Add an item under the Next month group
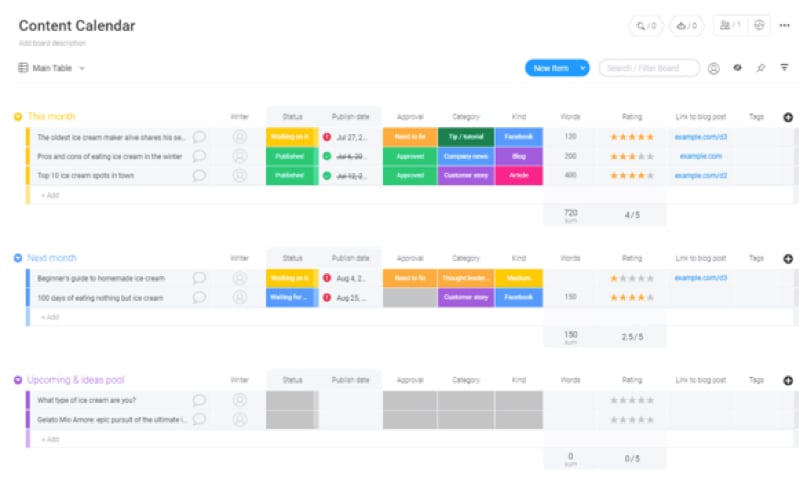The height and width of the screenshot is (487, 812). (x=50, y=317)
